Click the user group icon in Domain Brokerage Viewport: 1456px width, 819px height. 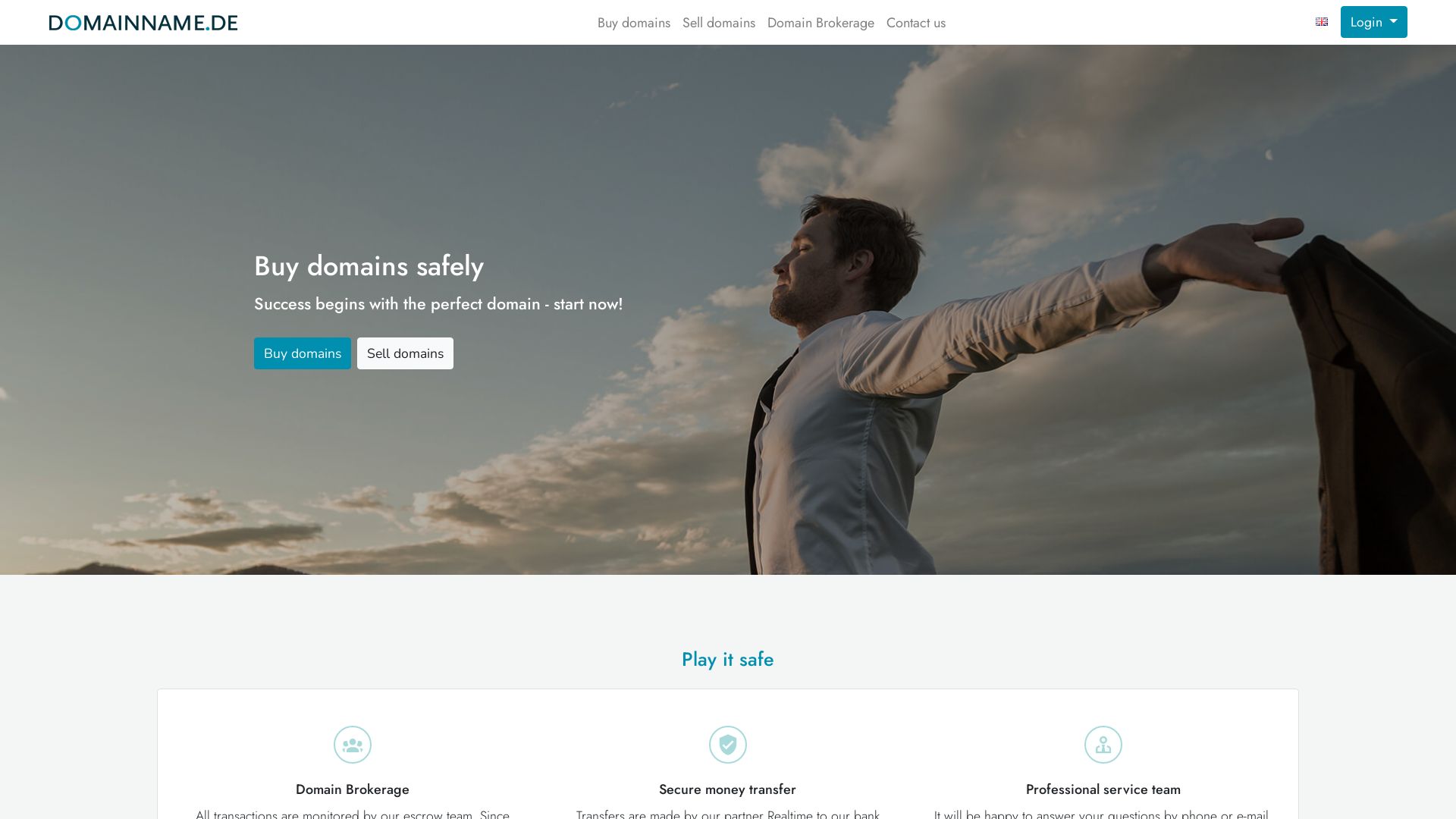[x=352, y=744]
